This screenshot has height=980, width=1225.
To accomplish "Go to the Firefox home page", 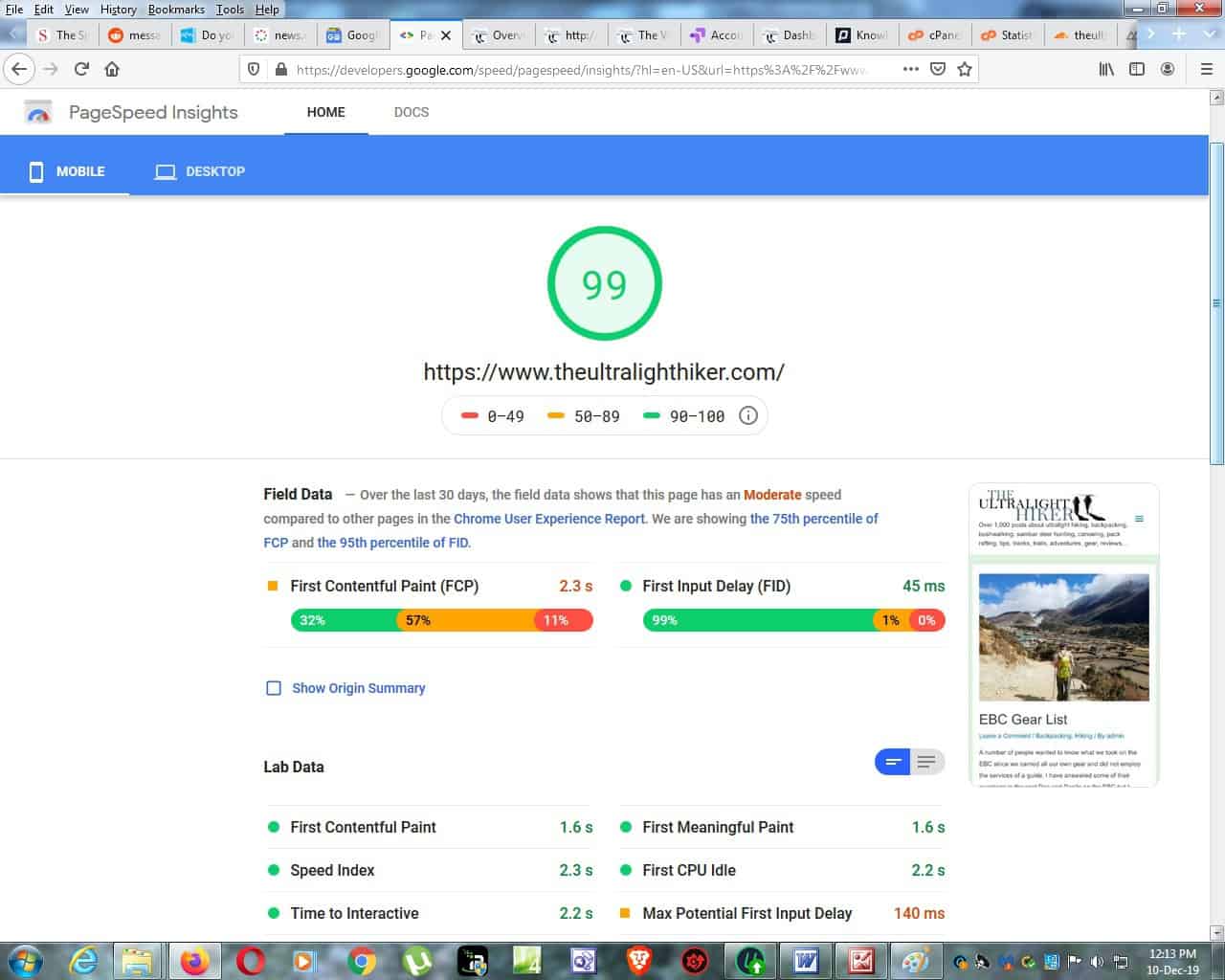I will pyautogui.click(x=112, y=69).
